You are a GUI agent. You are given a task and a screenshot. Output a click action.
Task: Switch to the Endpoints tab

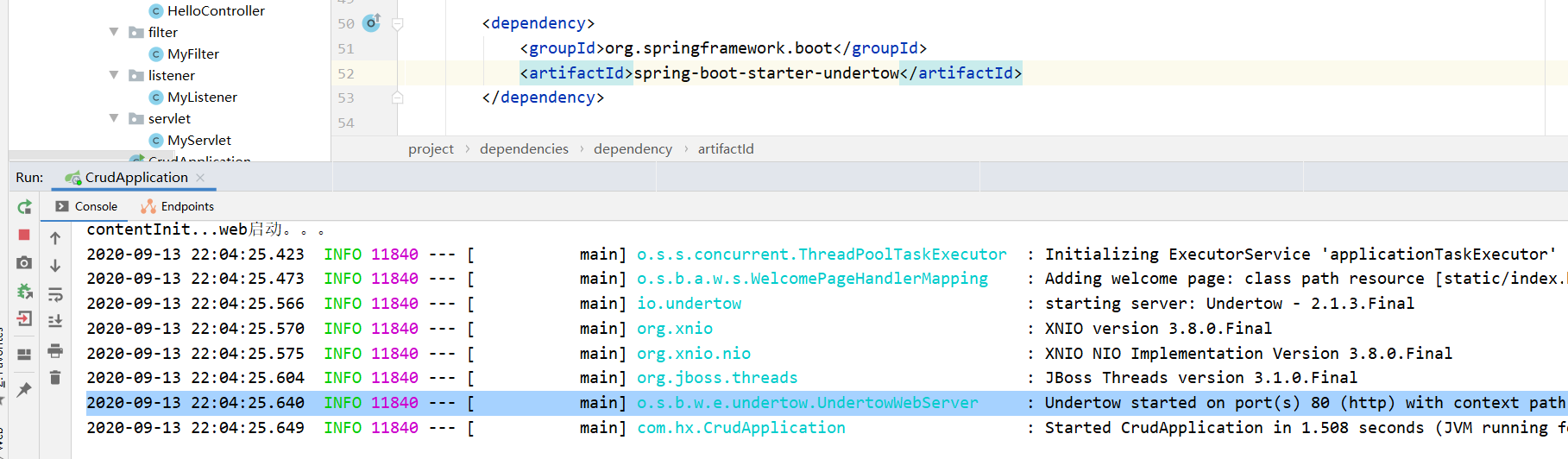pyautogui.click(x=178, y=207)
